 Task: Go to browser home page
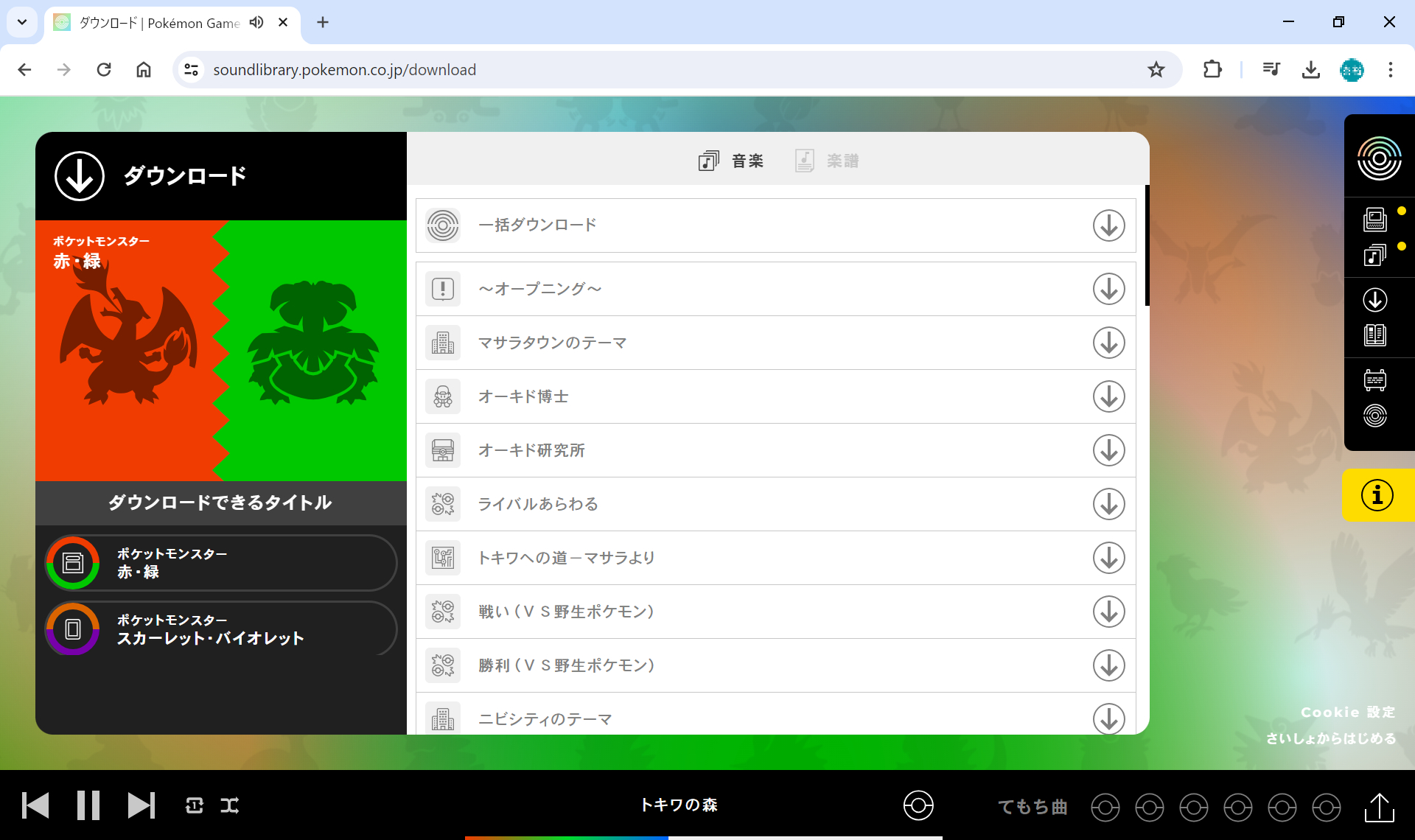pyautogui.click(x=144, y=70)
